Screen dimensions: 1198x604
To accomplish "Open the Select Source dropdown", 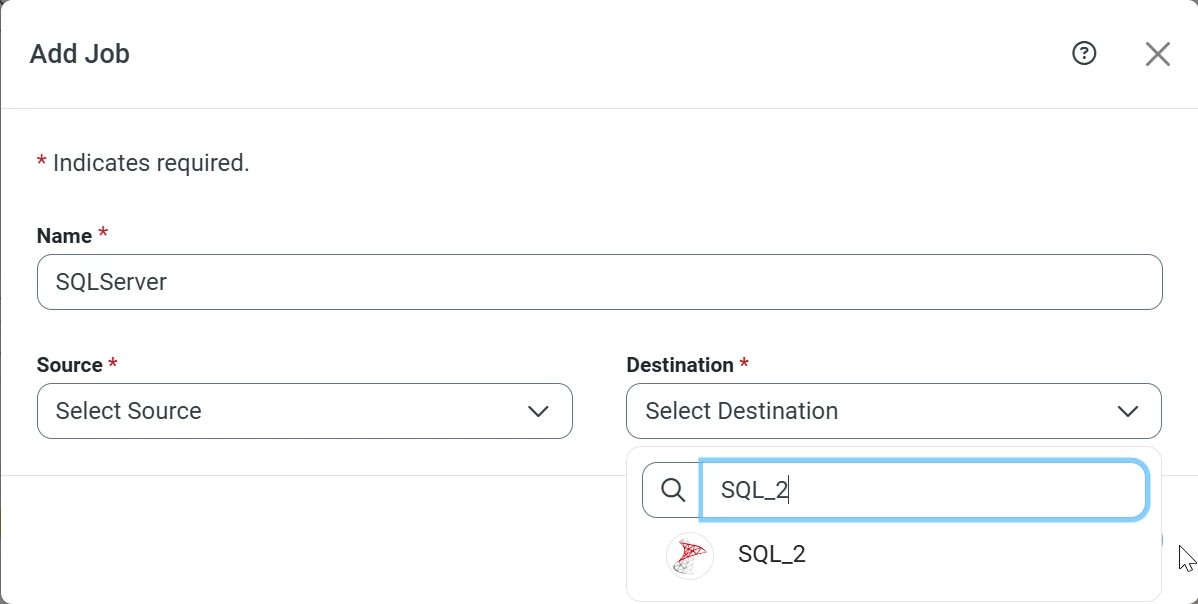I will click(x=290, y=411).
